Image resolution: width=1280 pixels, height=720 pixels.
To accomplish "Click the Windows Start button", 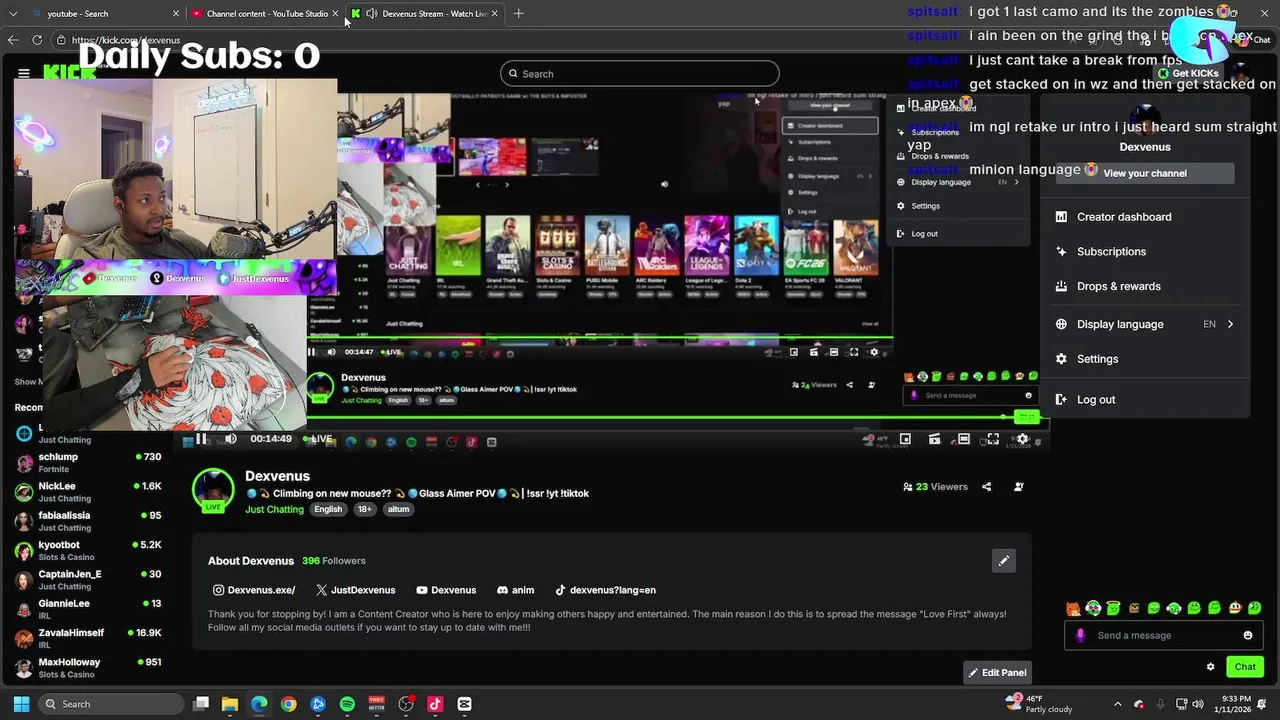I will pos(21,704).
